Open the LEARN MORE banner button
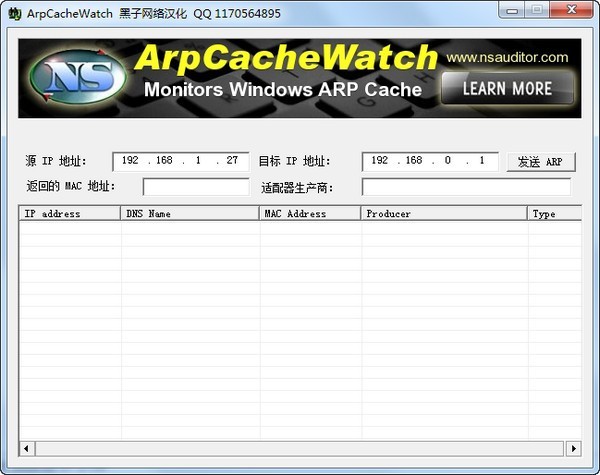The image size is (600, 475). (507, 88)
